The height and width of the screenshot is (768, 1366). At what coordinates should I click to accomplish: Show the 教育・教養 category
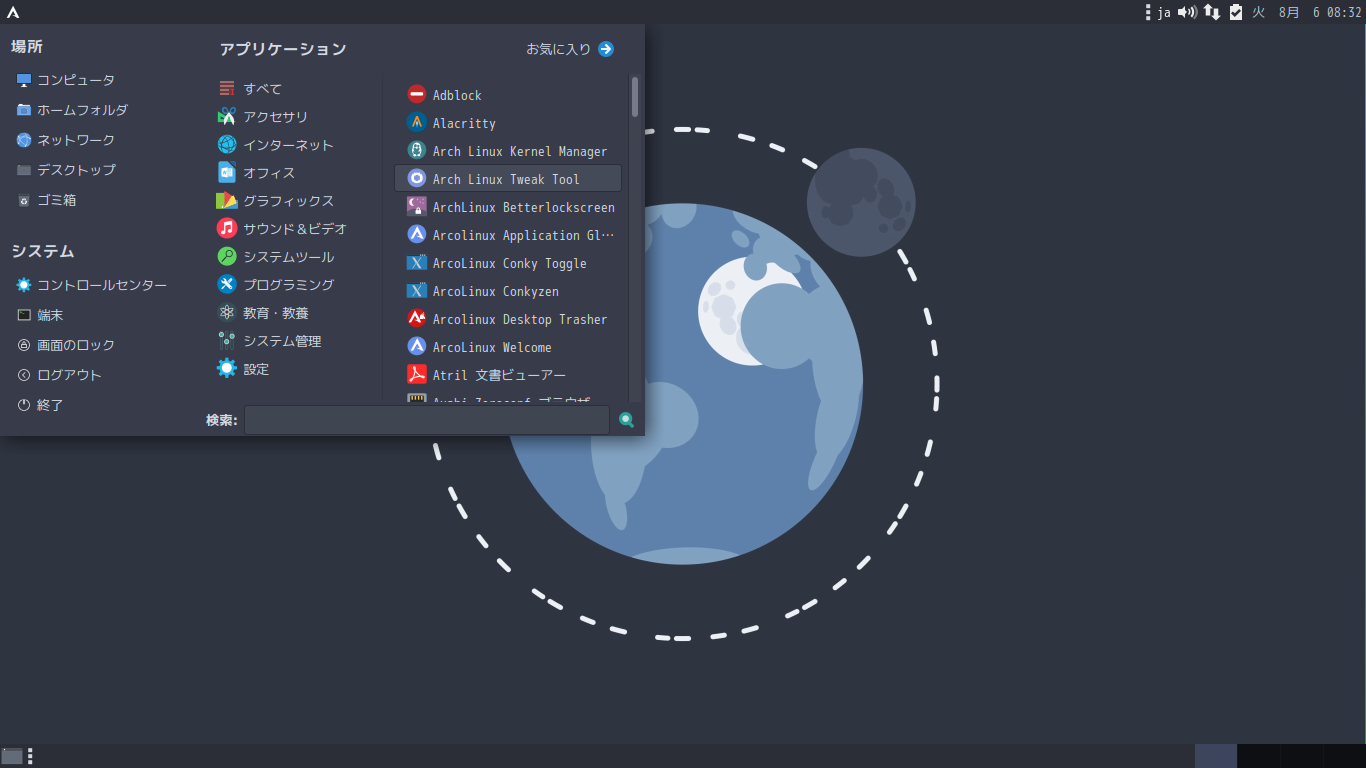[263, 313]
